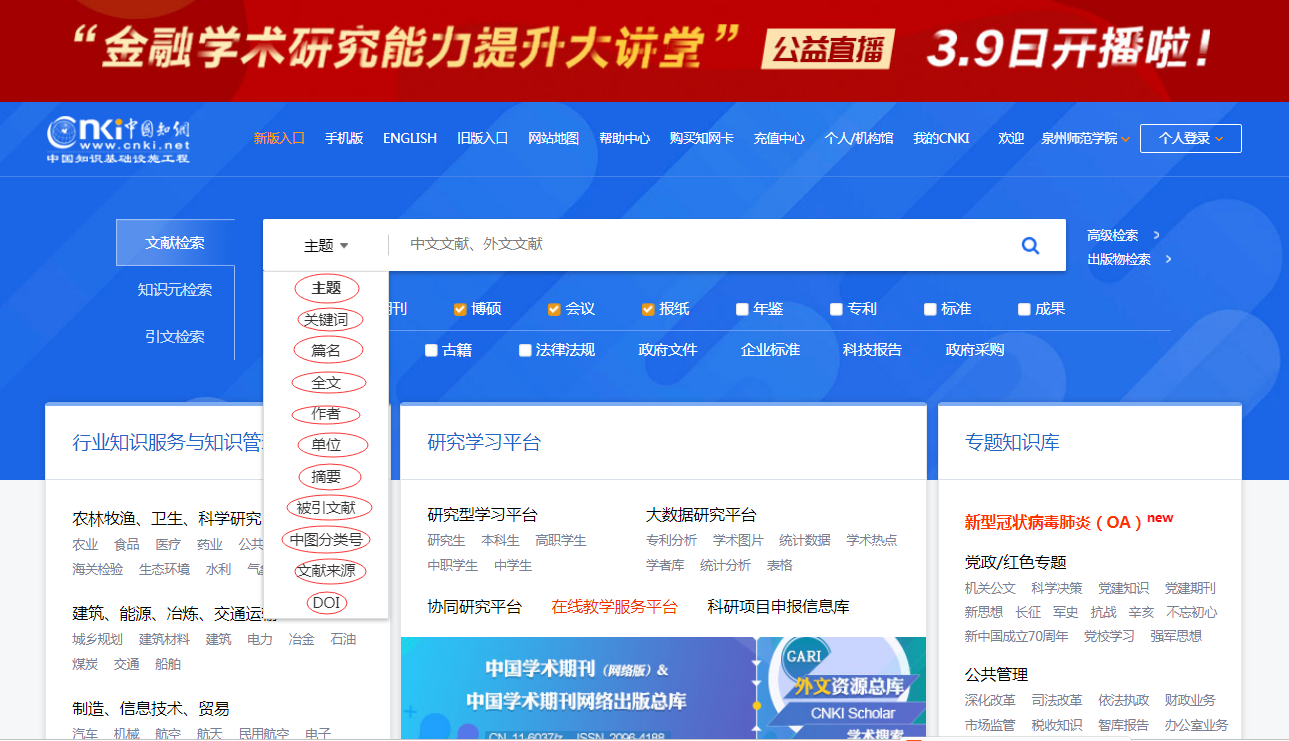Image resolution: width=1289 pixels, height=741 pixels.
Task: Open the ENGLISH version link
Action: click(x=409, y=139)
